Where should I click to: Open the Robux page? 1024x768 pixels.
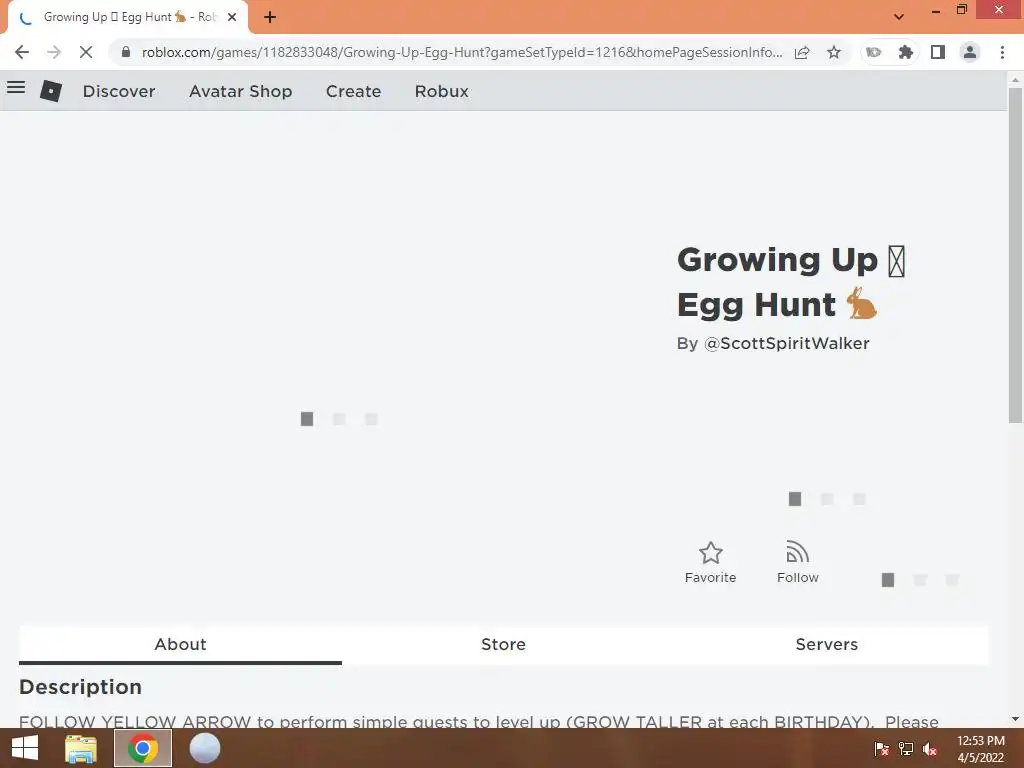point(441,91)
